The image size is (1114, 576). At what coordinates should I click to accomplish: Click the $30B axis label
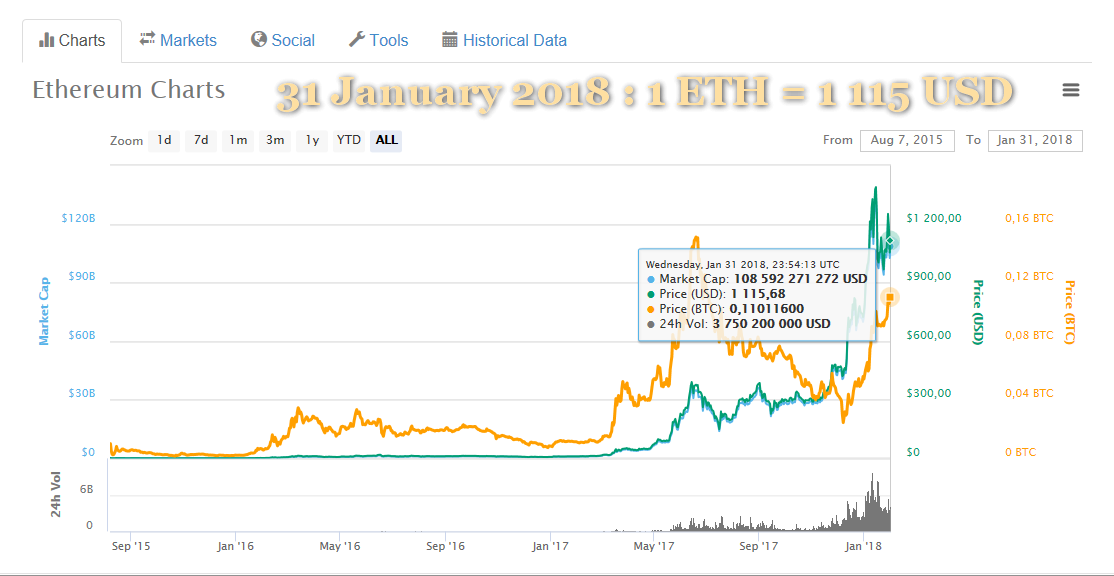[80, 393]
